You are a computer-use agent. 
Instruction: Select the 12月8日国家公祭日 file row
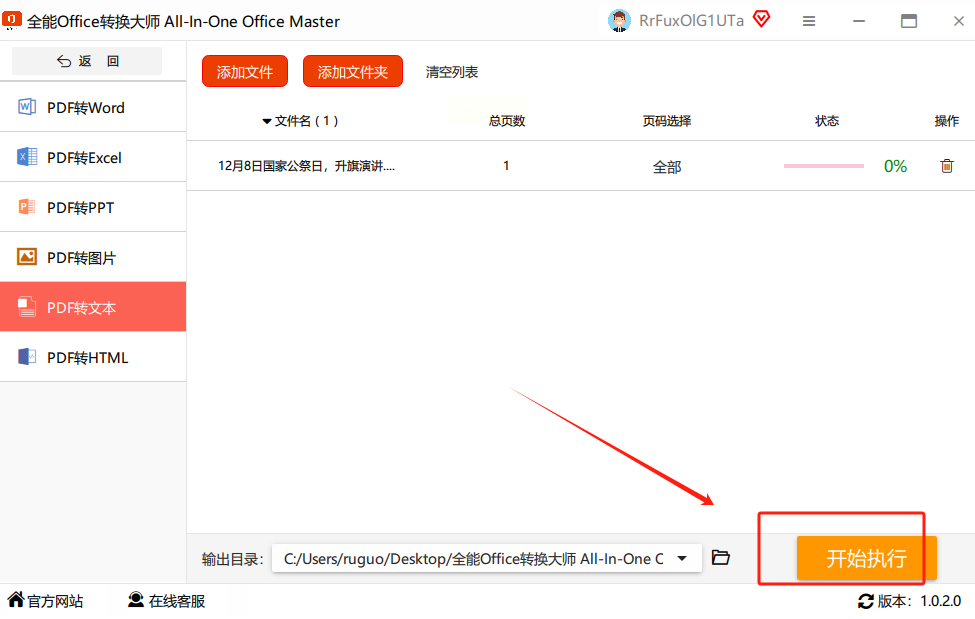click(581, 165)
